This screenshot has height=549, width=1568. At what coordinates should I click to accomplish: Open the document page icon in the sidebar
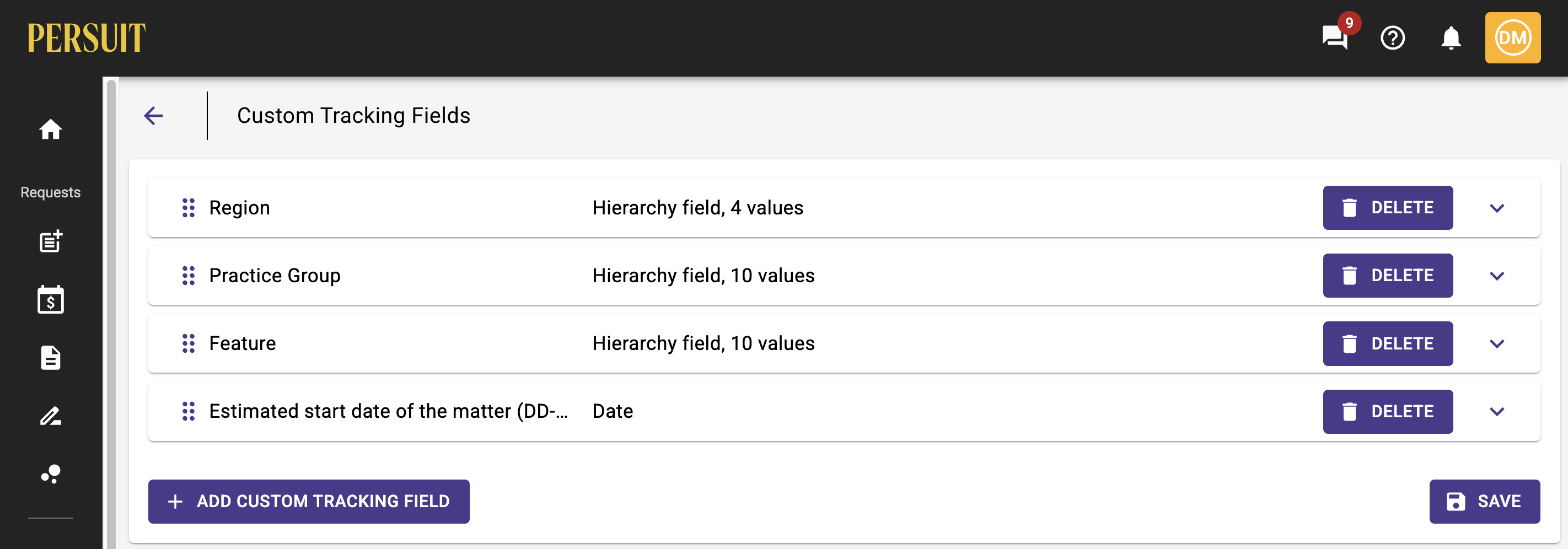pyautogui.click(x=51, y=358)
